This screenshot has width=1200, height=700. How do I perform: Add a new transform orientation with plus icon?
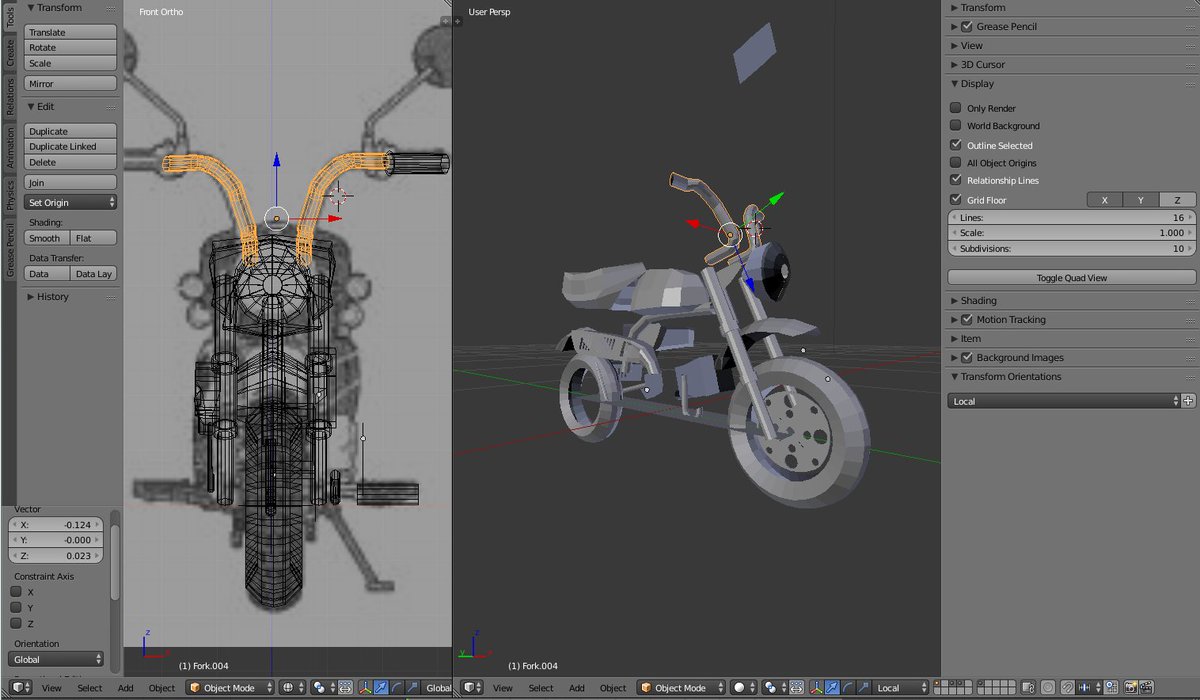click(1188, 401)
